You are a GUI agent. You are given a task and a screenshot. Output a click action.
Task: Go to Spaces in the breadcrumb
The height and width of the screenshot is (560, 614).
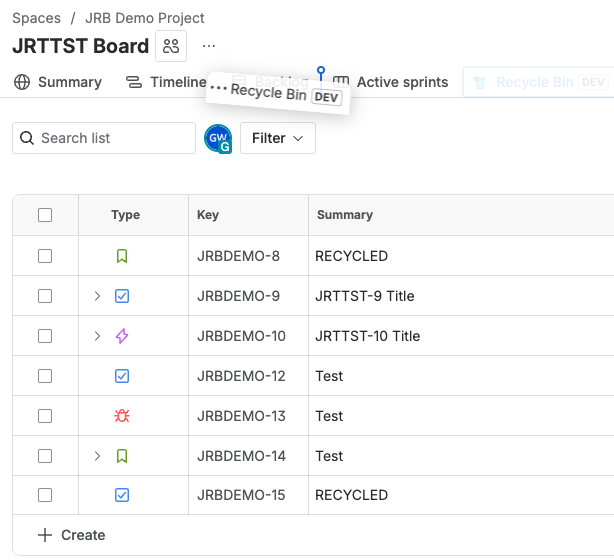(x=36, y=18)
